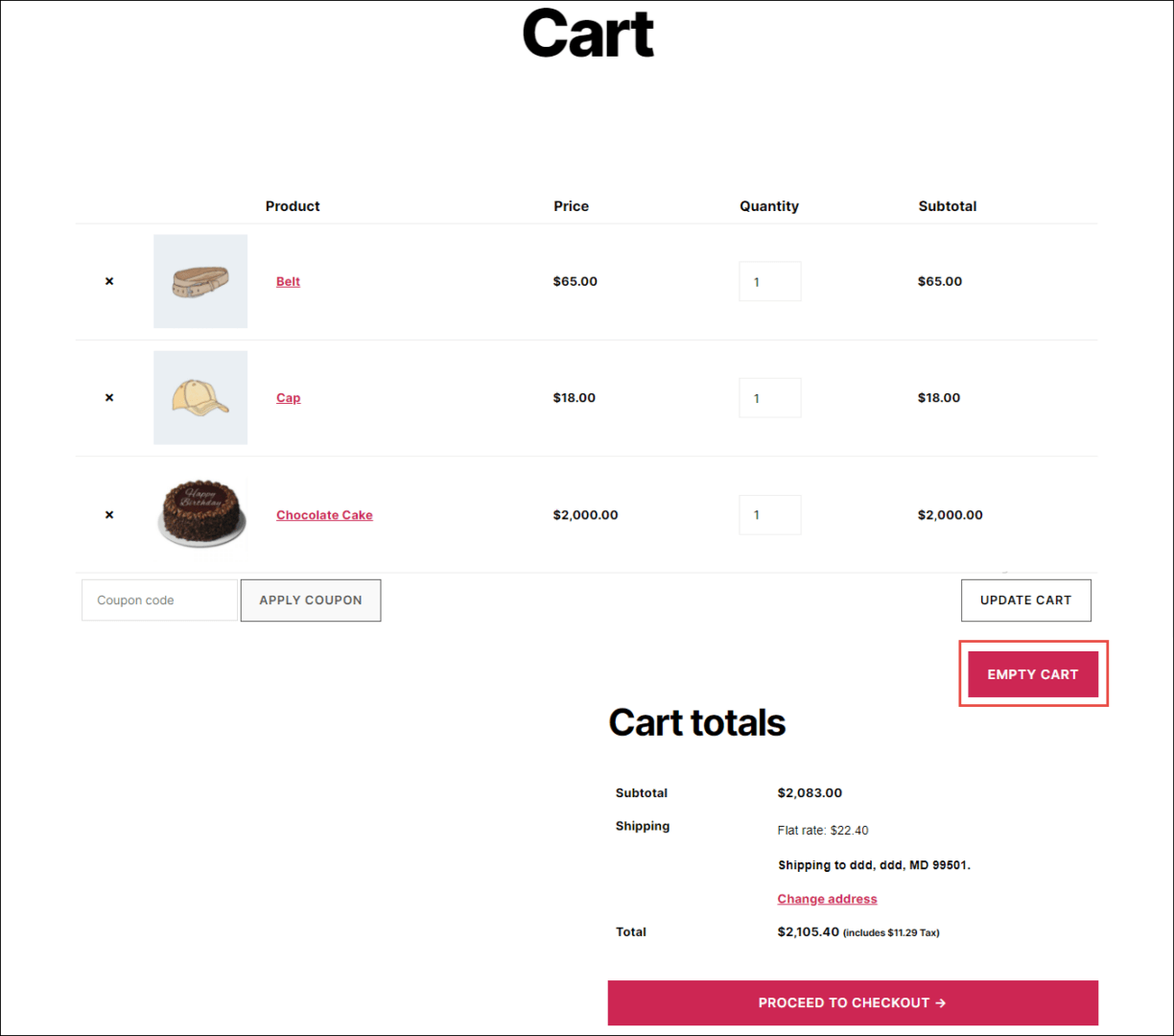Open the Change address link

pos(827,899)
